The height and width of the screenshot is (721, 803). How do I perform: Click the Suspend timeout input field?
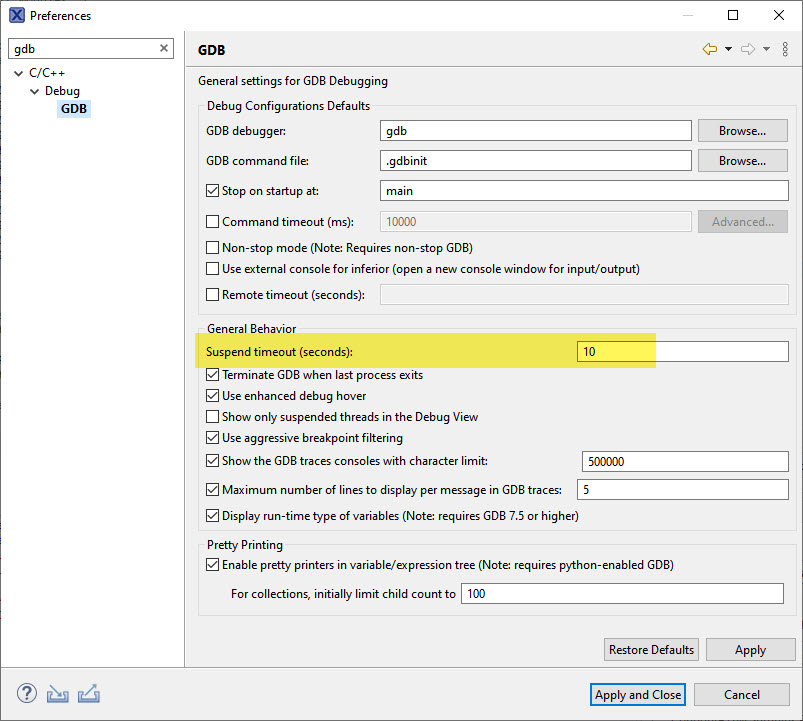682,352
